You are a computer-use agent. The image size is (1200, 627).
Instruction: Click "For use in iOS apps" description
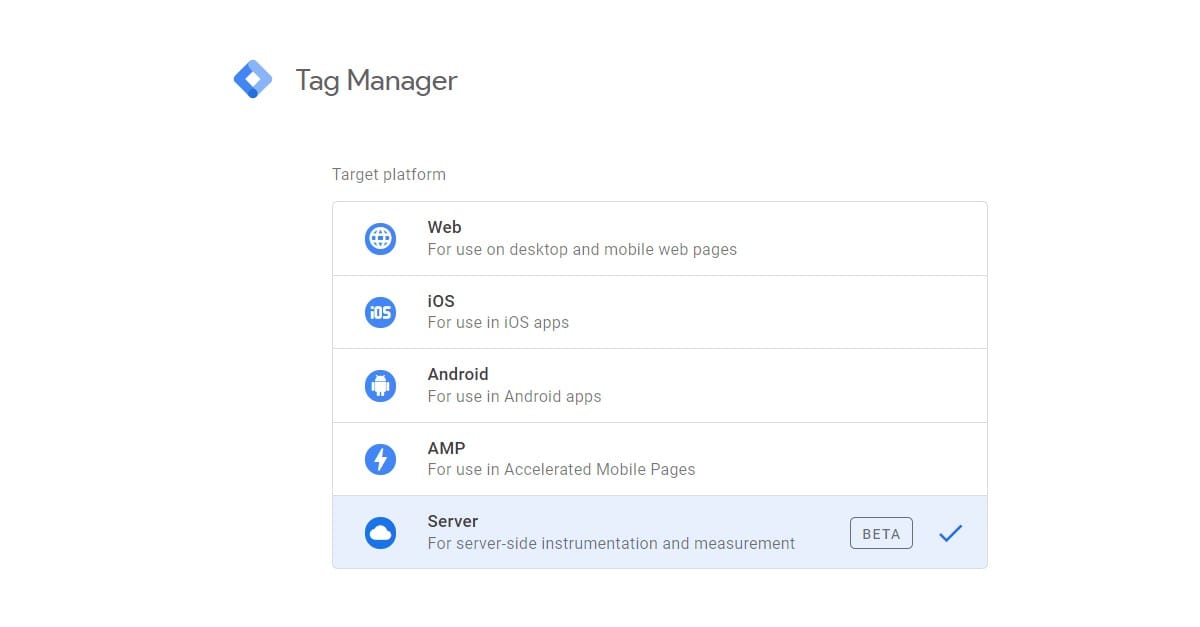[x=498, y=323]
